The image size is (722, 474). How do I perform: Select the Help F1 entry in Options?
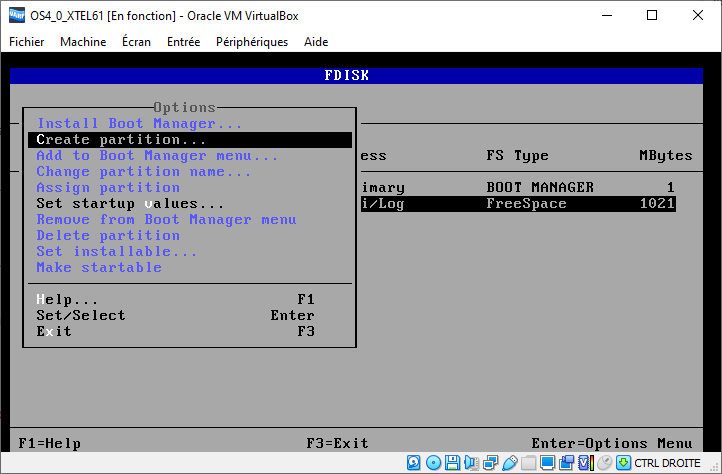(x=68, y=300)
